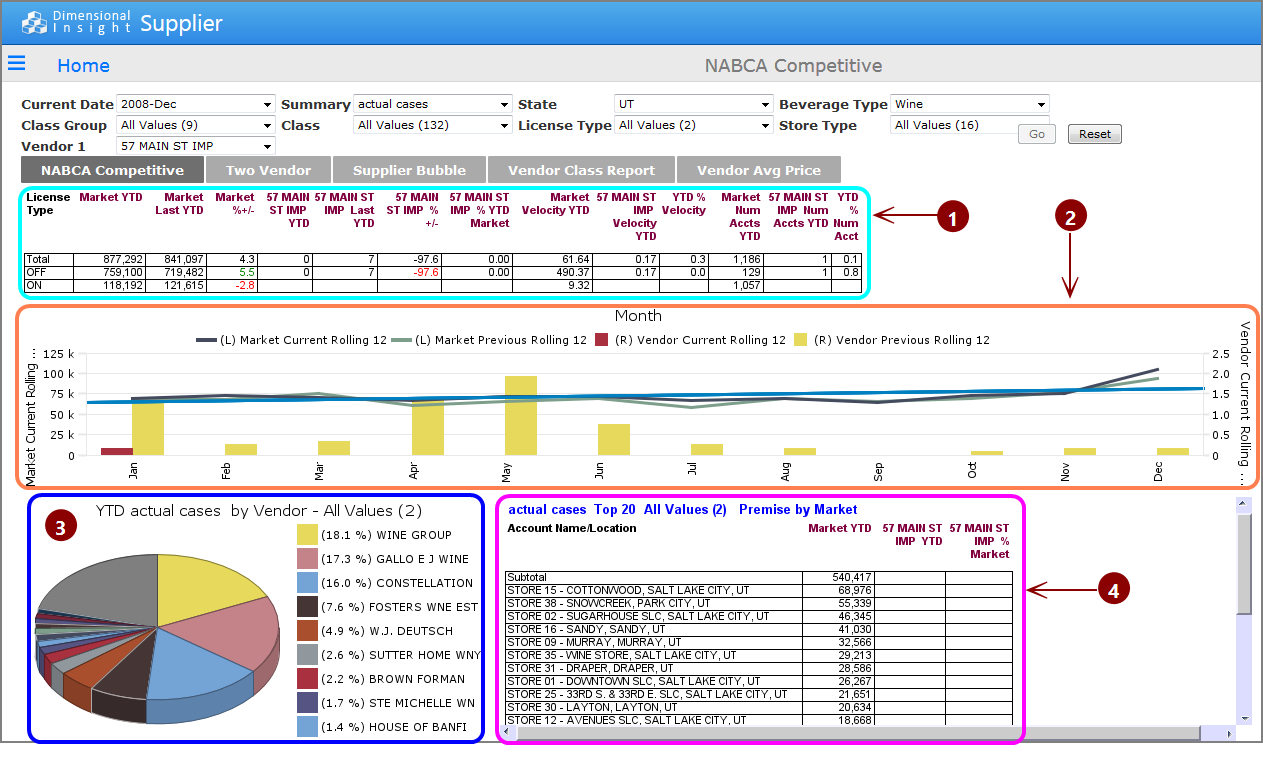
Task: Open the Beverage Type dropdown
Action: click(969, 104)
